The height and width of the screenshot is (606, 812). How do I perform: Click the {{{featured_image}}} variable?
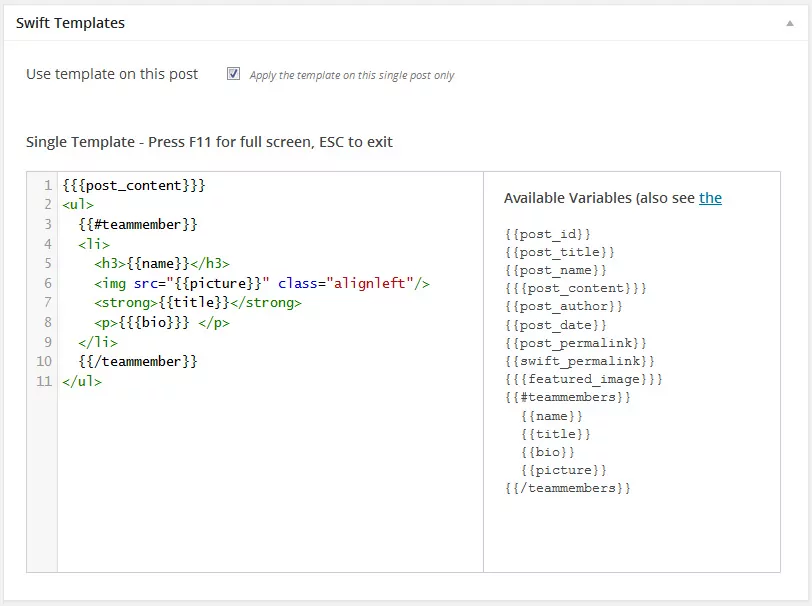point(584,379)
